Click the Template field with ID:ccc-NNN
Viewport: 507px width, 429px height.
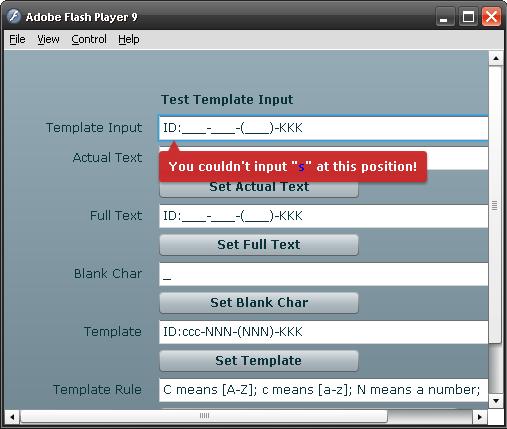[x=324, y=332]
